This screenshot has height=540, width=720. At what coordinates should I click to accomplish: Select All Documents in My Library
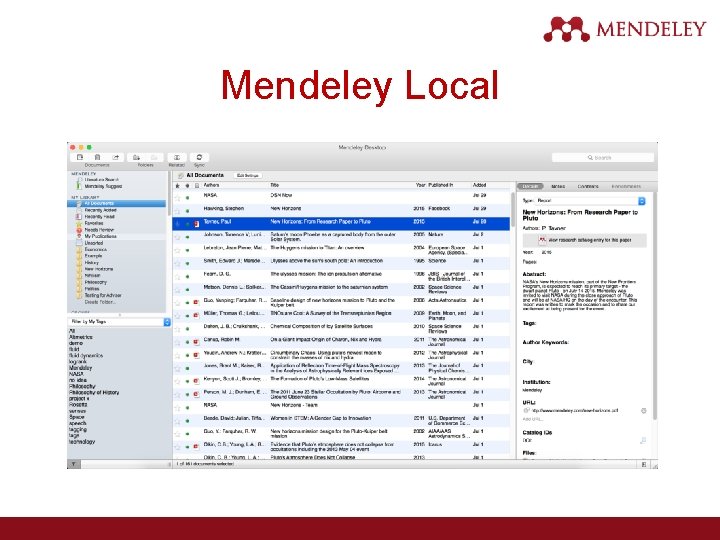coord(117,203)
